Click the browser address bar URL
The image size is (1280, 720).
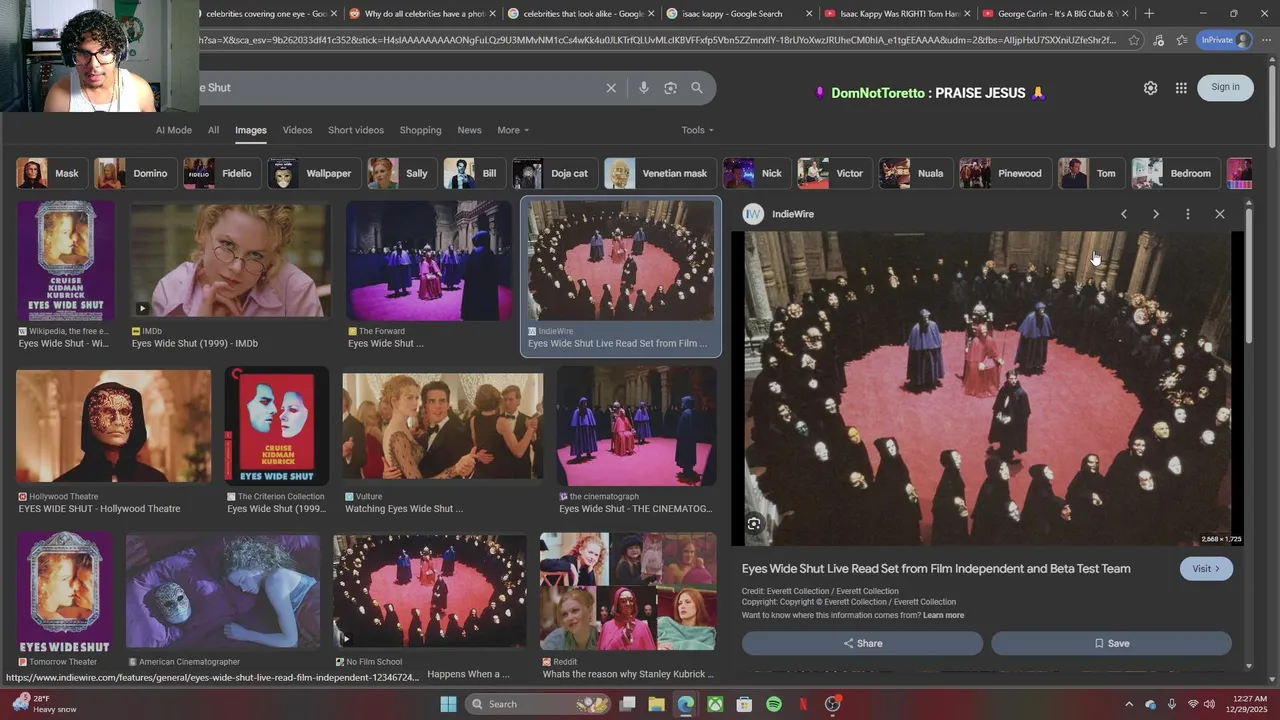[660, 40]
